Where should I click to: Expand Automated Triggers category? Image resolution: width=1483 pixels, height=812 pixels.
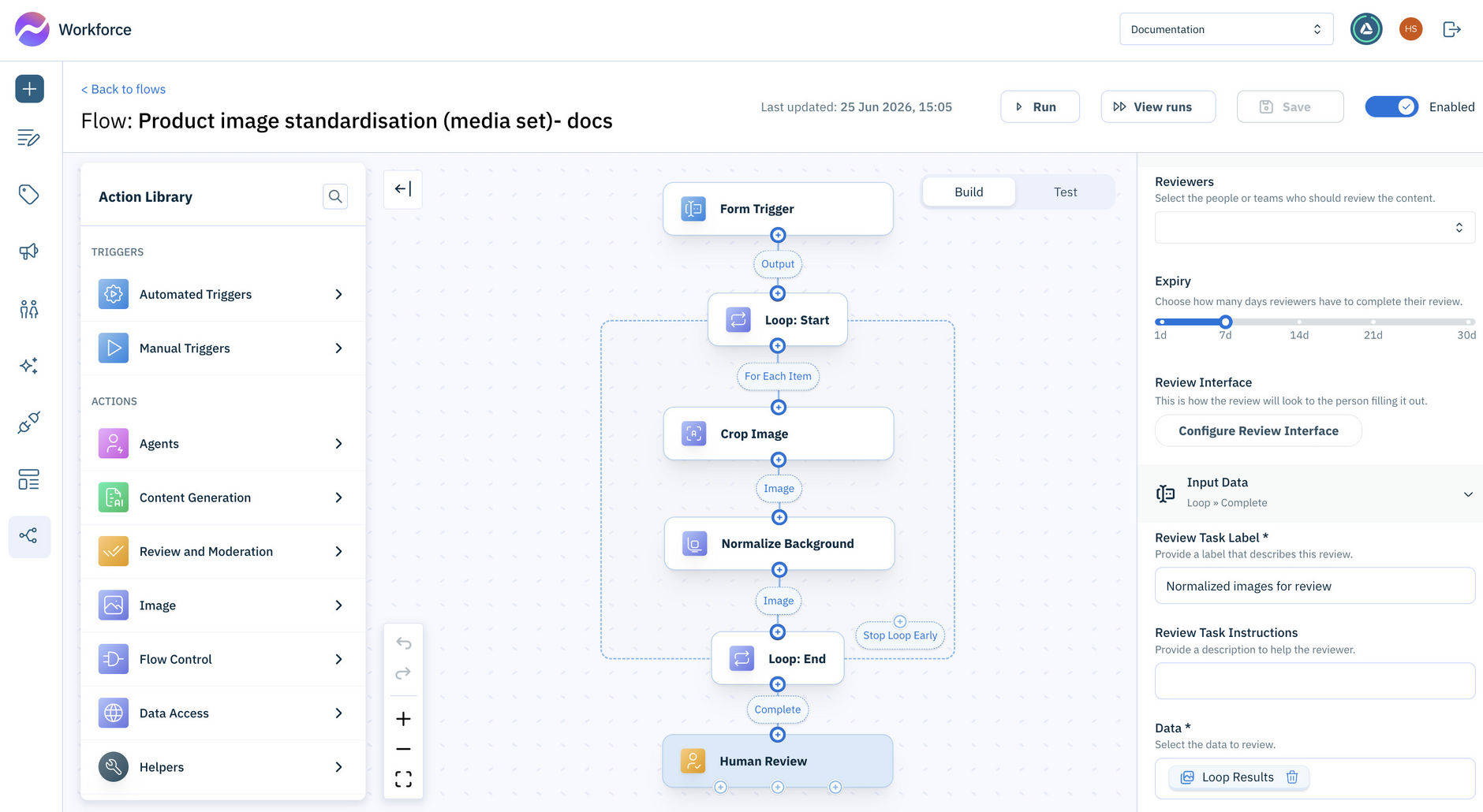pyautogui.click(x=223, y=294)
